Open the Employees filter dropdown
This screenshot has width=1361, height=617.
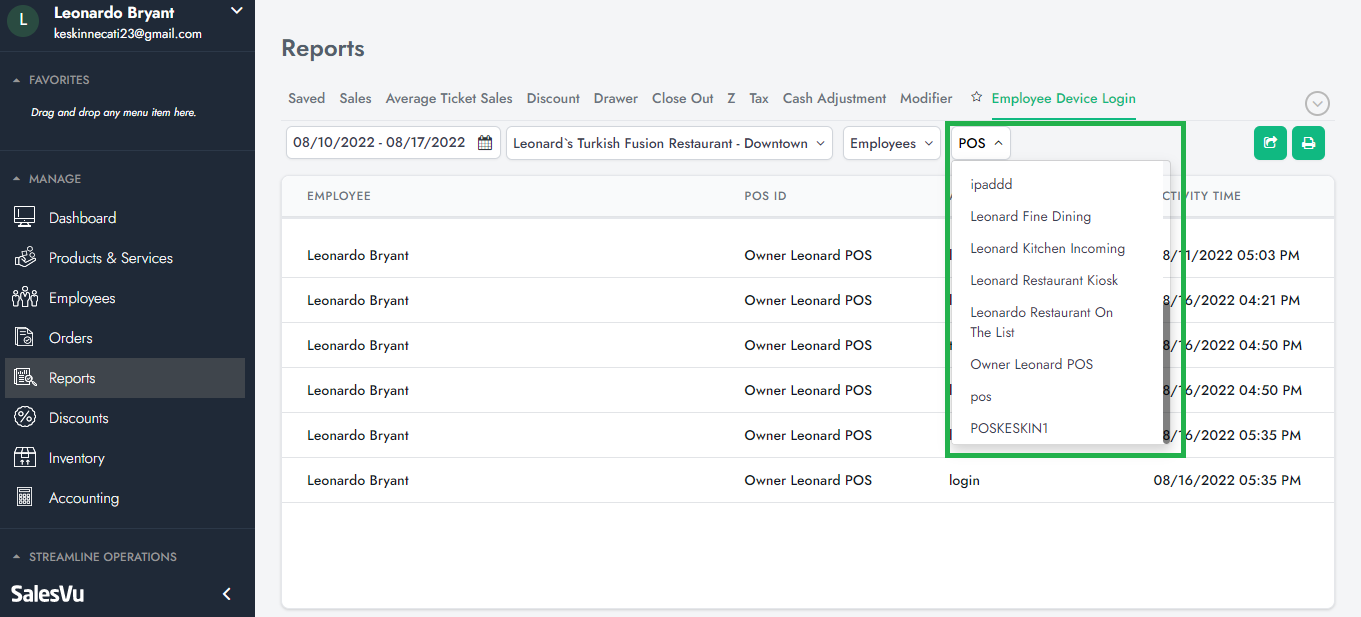pos(891,143)
